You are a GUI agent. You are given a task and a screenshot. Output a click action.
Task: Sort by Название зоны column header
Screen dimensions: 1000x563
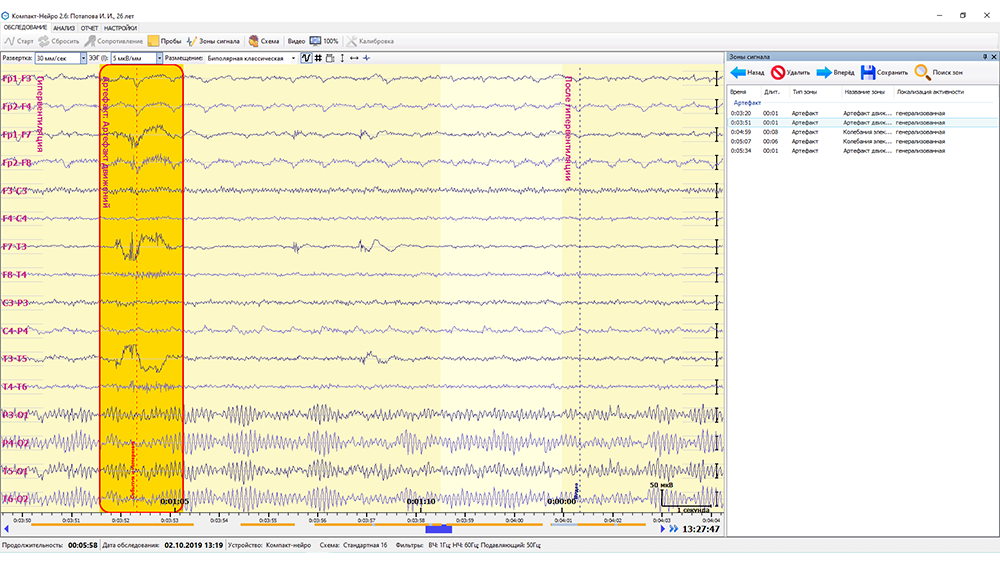point(864,92)
